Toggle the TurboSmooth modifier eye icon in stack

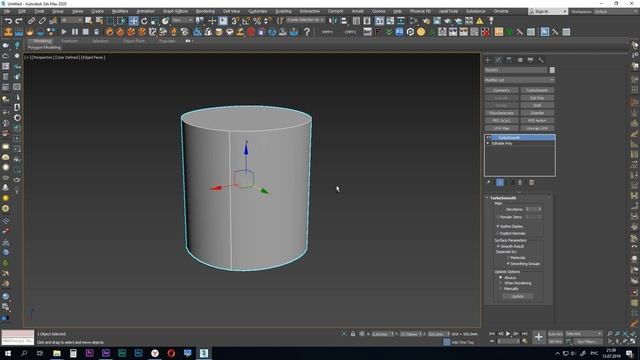pos(489,138)
